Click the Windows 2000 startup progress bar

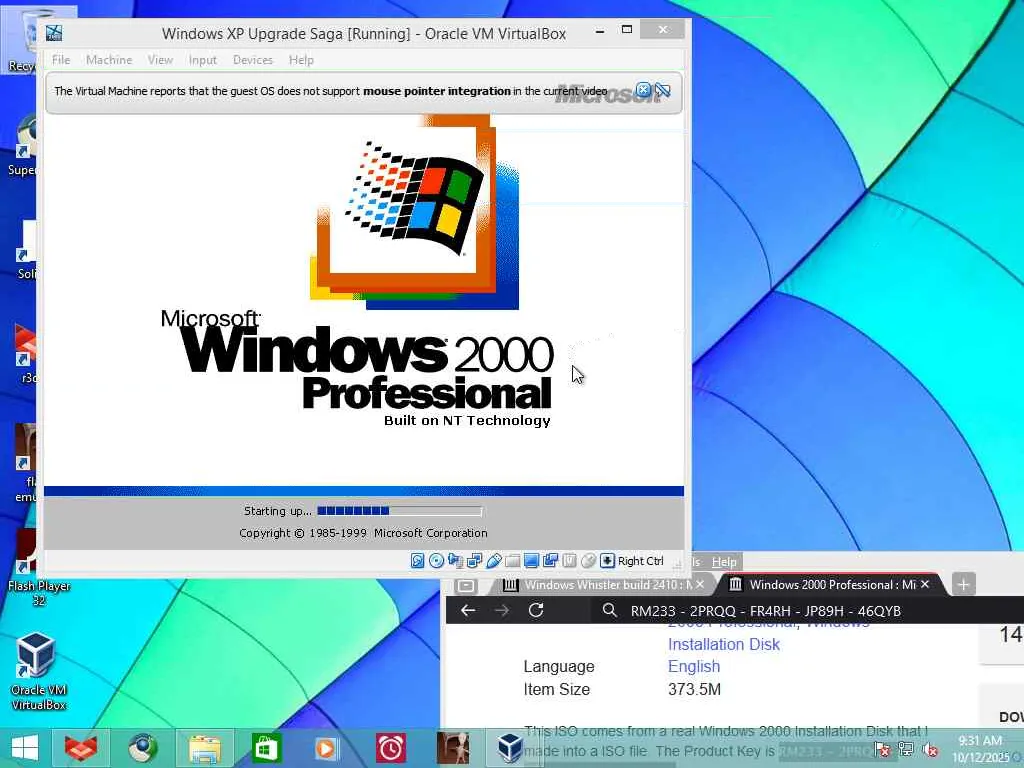click(400, 511)
